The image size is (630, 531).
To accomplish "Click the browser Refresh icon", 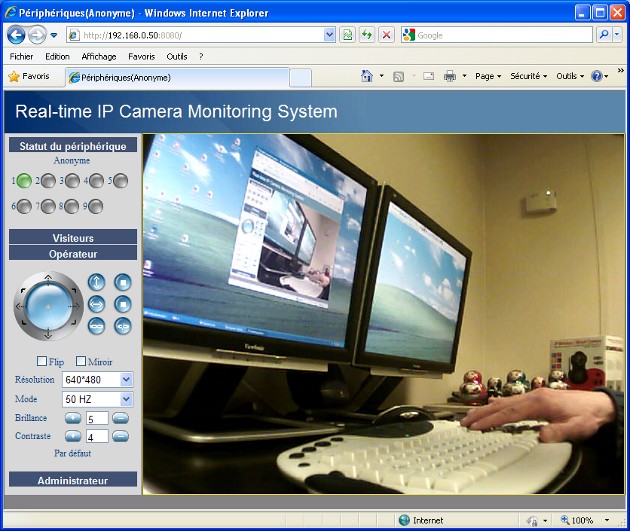I will point(366,35).
